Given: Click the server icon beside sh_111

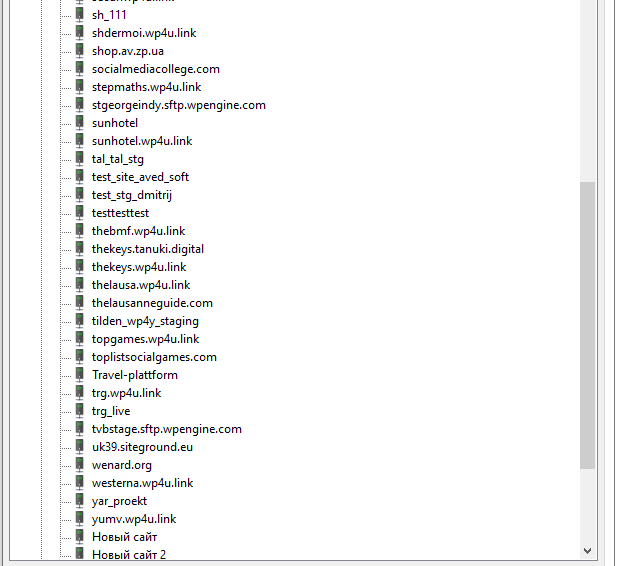Looking at the screenshot, I should click(80, 15).
